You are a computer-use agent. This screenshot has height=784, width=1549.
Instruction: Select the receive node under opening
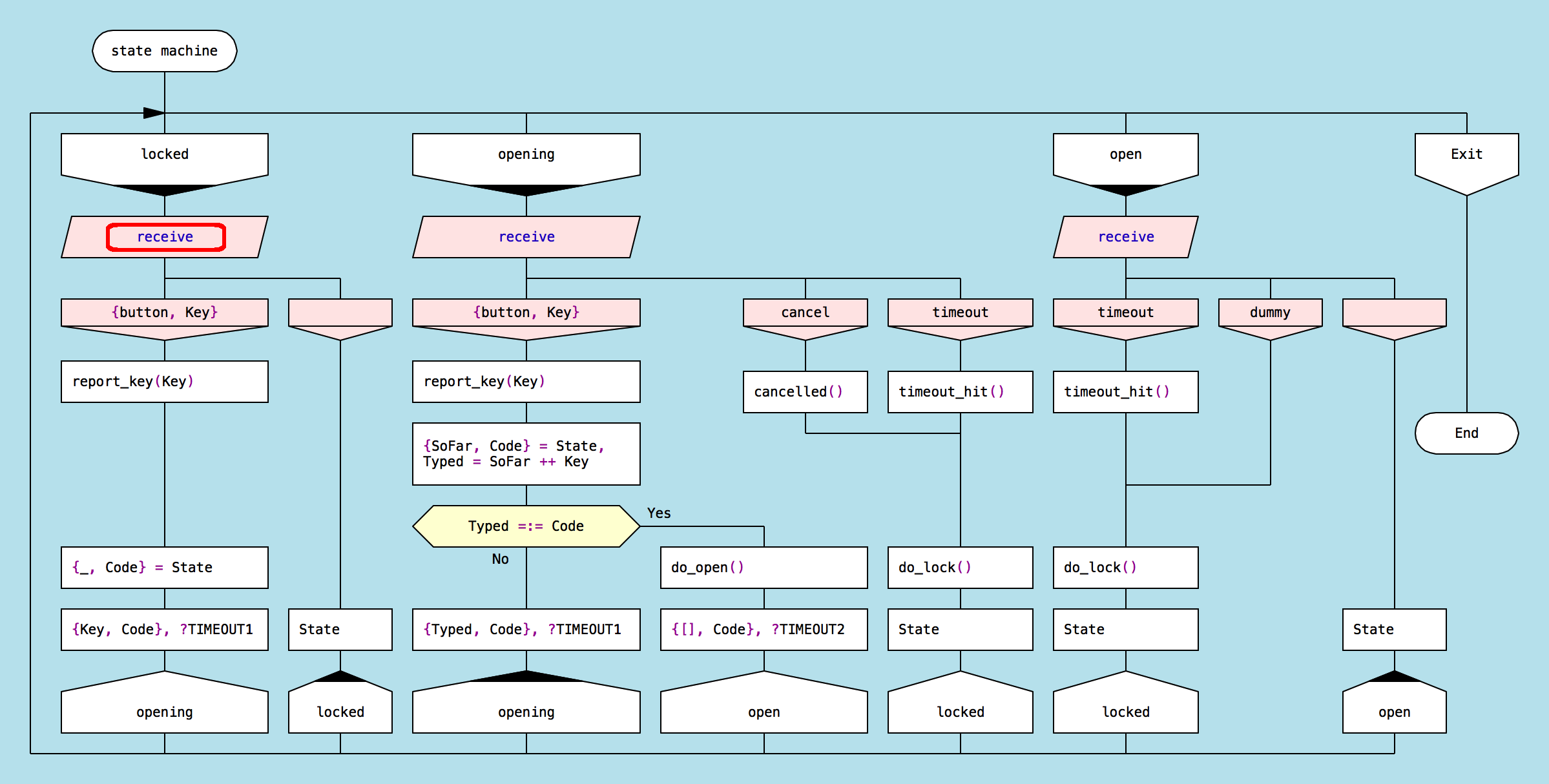(x=526, y=236)
